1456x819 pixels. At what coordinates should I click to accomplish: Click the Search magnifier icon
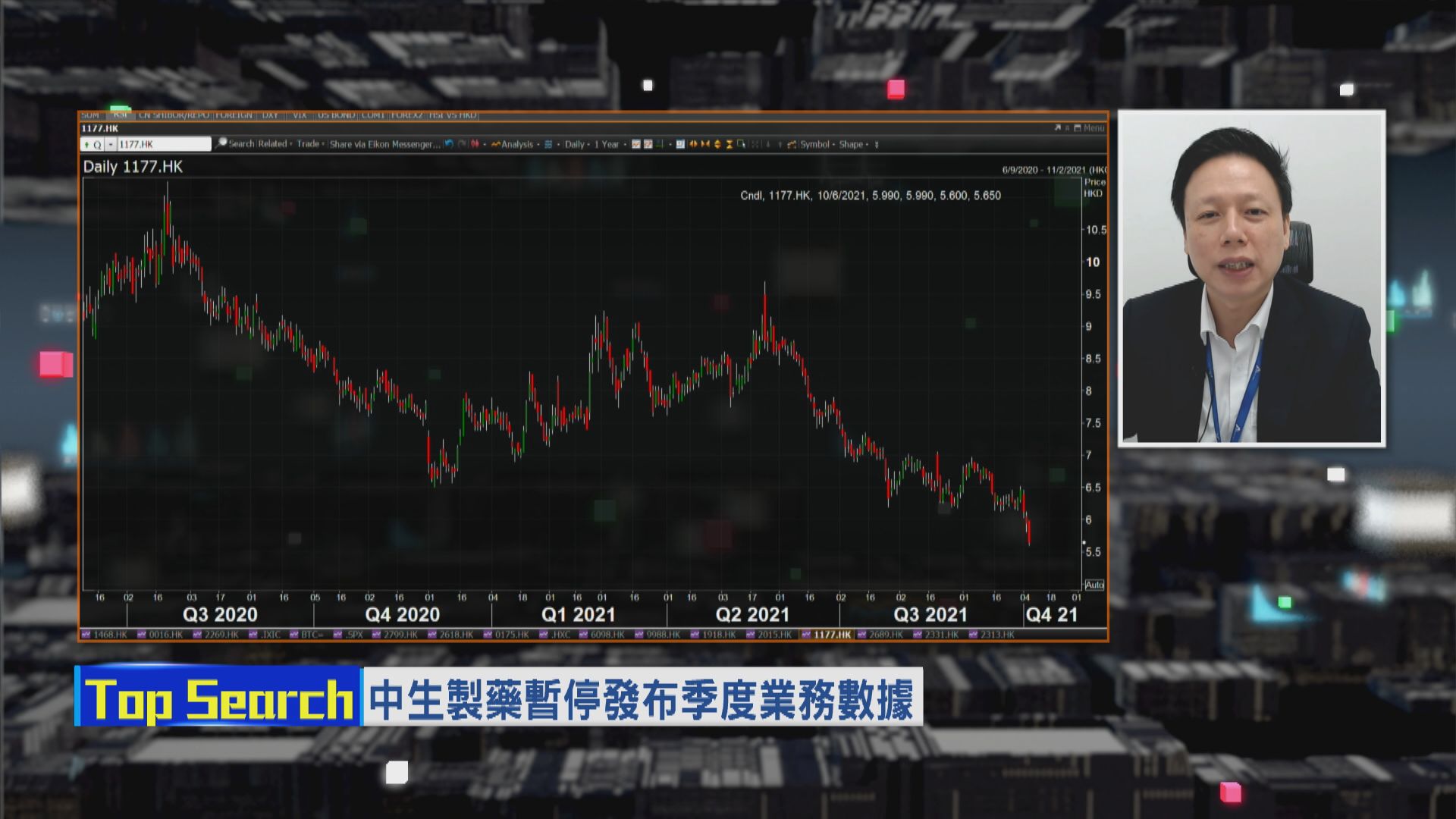pyautogui.click(x=221, y=144)
